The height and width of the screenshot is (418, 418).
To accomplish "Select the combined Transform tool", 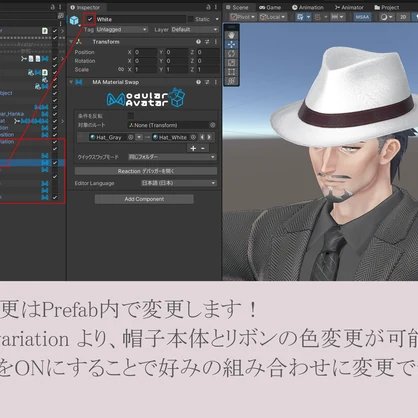I will 231,80.
